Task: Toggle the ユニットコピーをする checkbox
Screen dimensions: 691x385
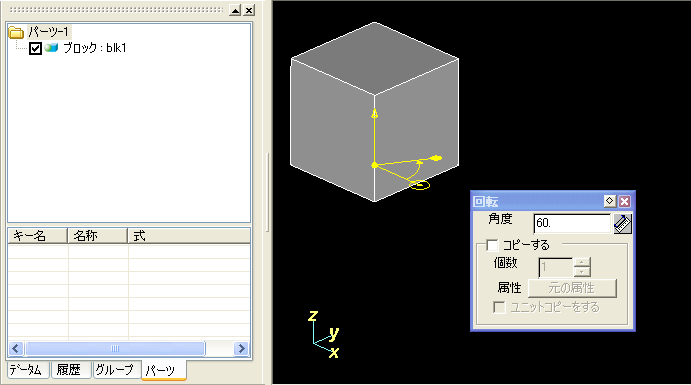Action: [x=499, y=307]
